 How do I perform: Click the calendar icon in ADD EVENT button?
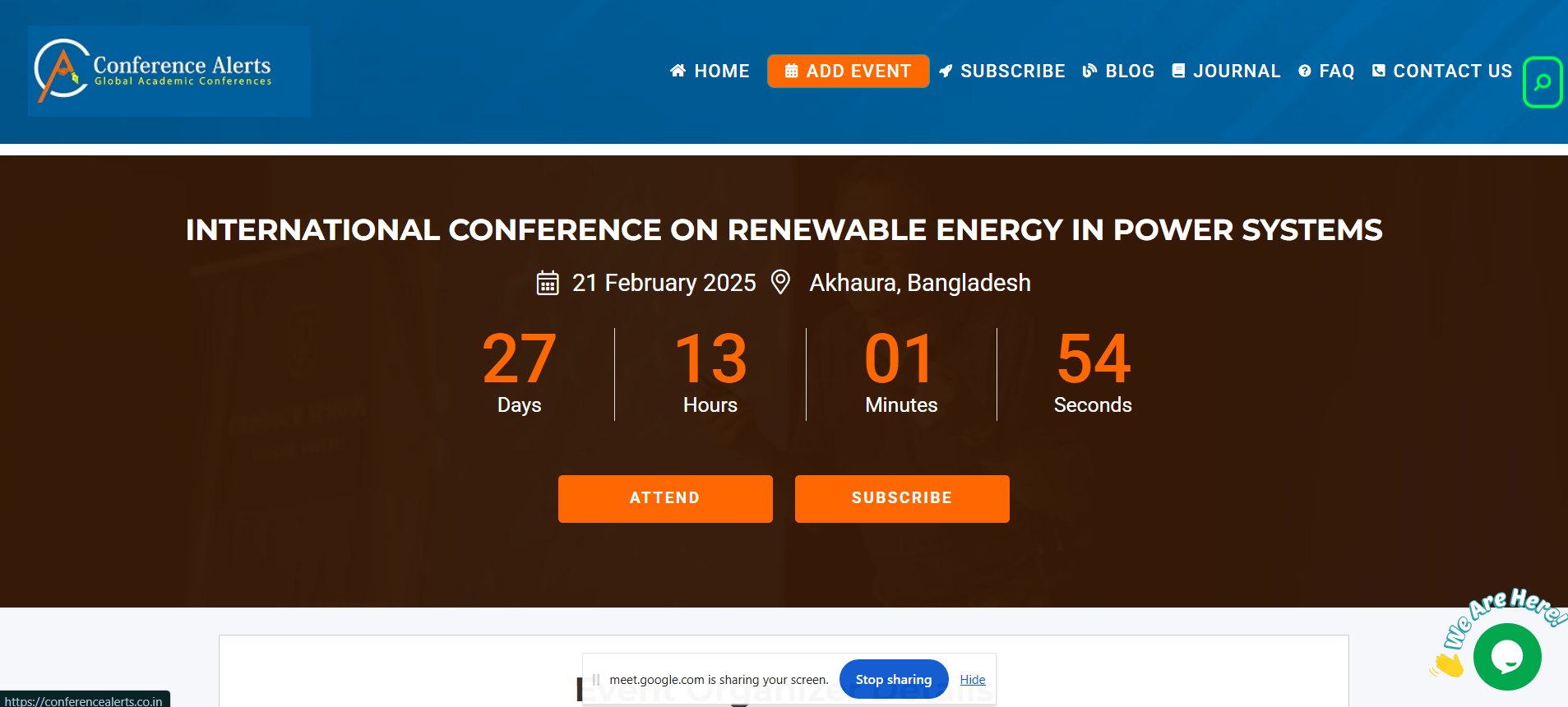pos(791,71)
